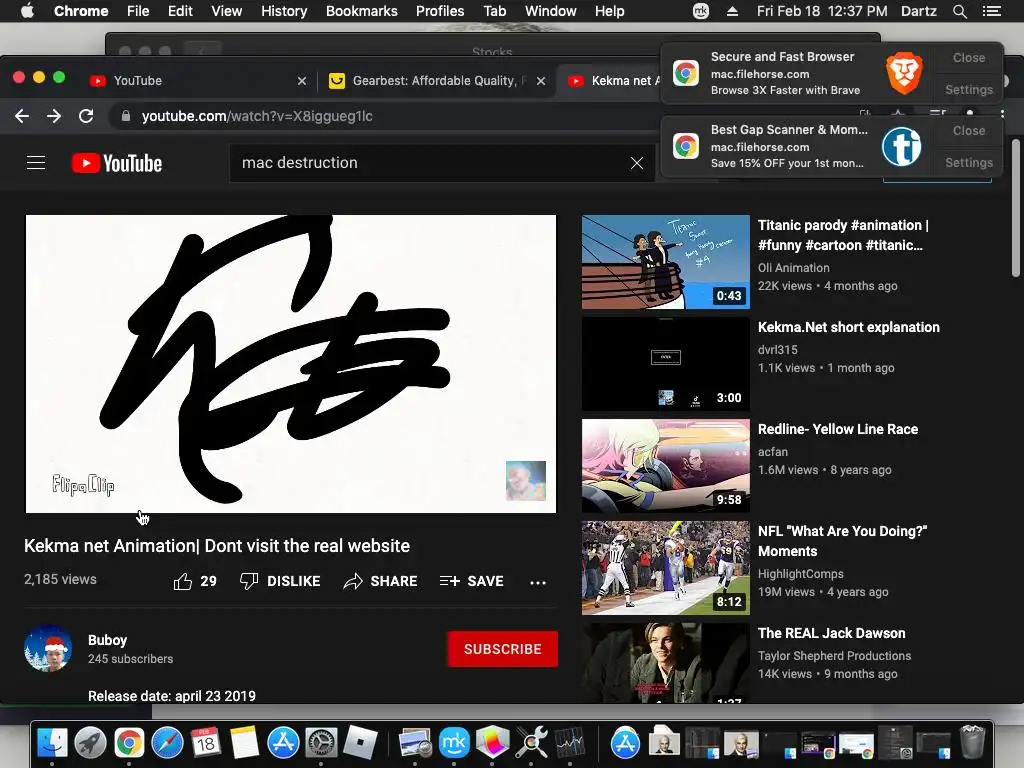Reload the current page
The image size is (1024, 768).
[86, 116]
